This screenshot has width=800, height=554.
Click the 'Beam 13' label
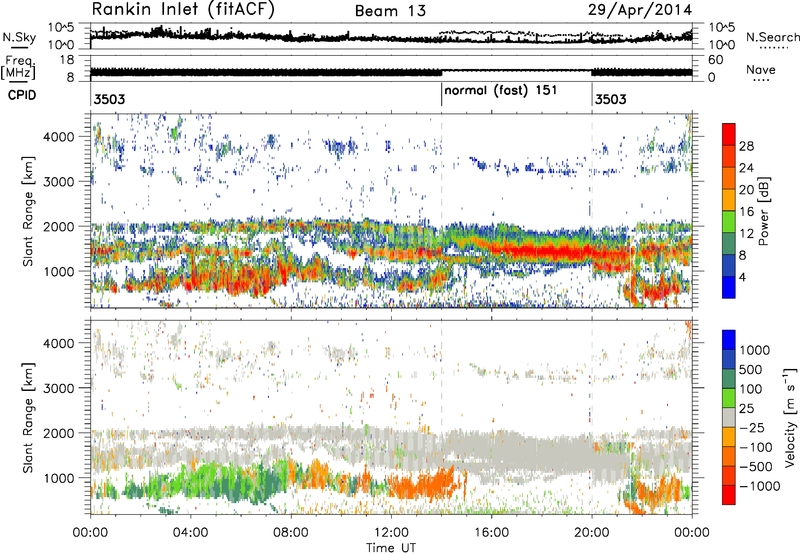(x=390, y=11)
